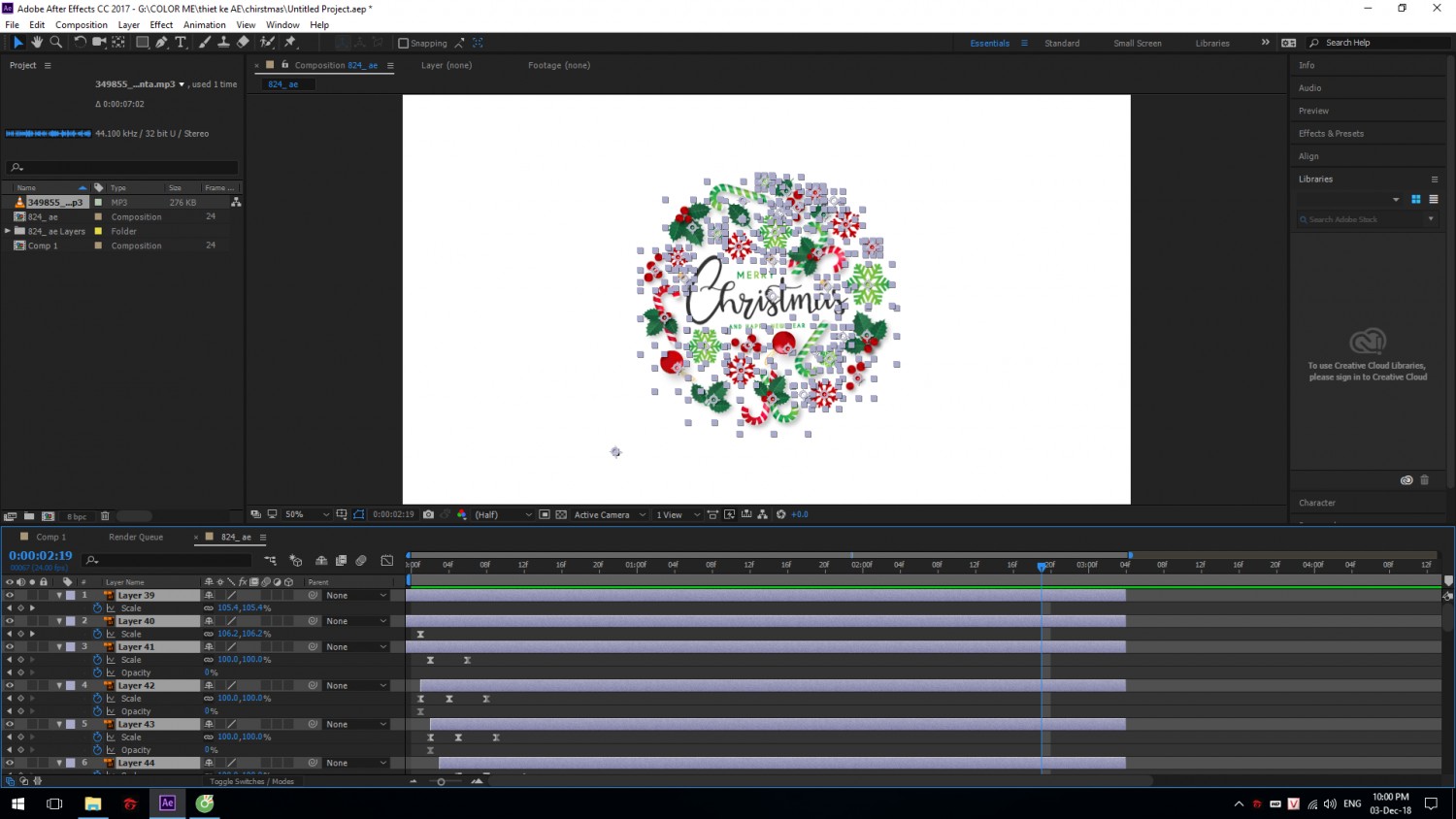Select the Roto Brush tool
This screenshot has height=819, width=1456.
267,43
